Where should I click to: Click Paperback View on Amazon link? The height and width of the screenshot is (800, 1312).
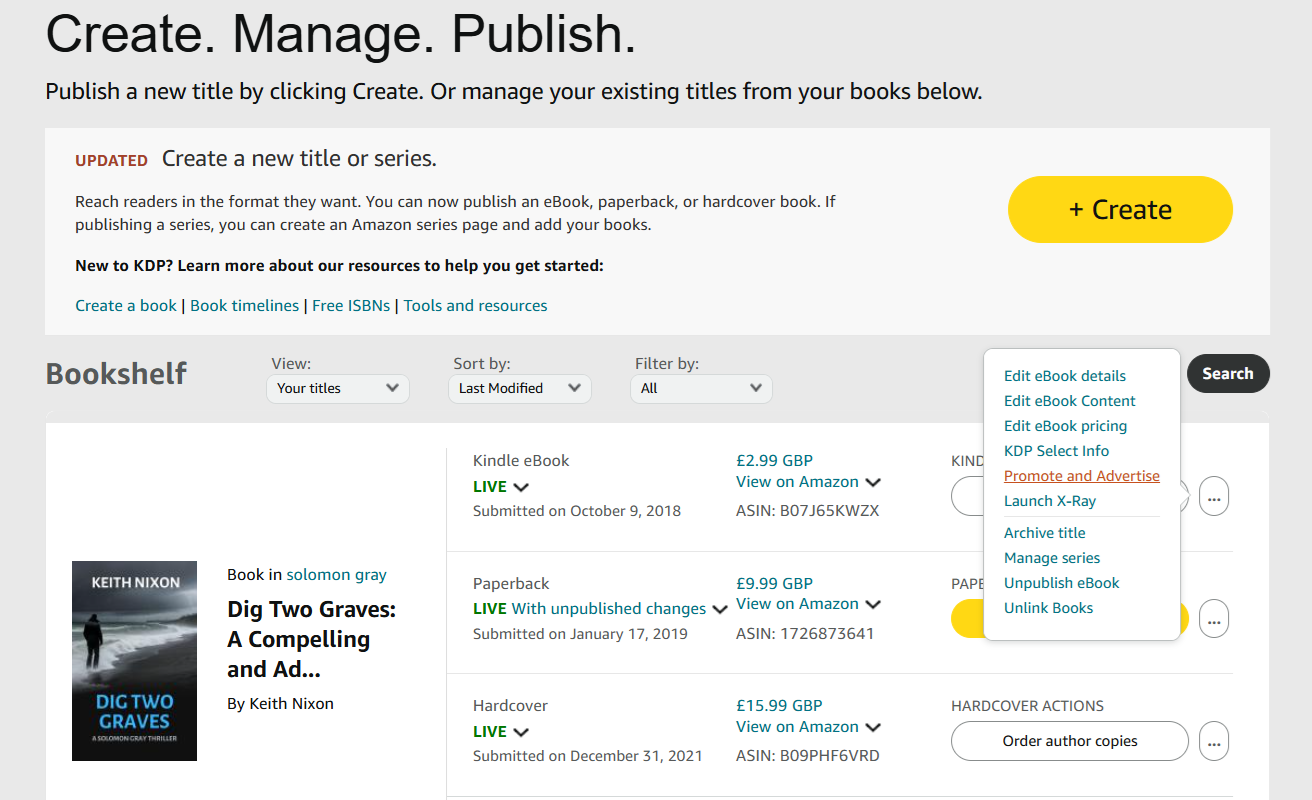point(797,604)
